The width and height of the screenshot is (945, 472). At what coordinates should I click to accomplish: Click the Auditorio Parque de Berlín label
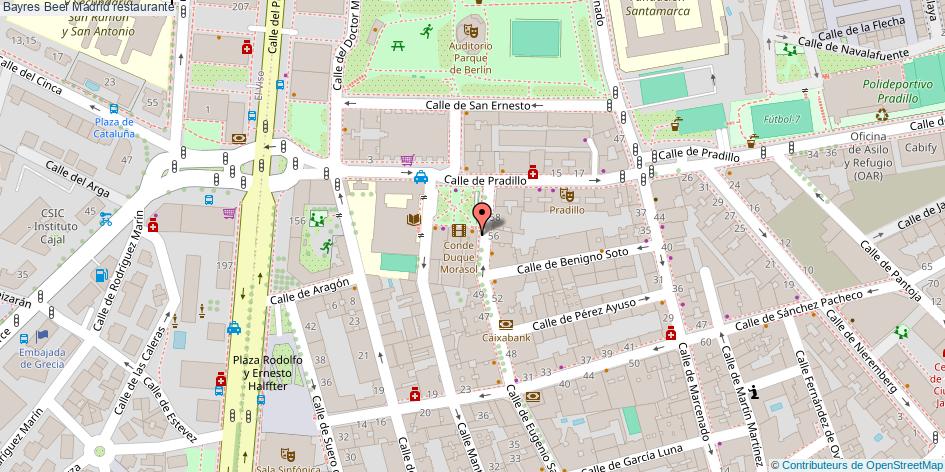(471, 58)
